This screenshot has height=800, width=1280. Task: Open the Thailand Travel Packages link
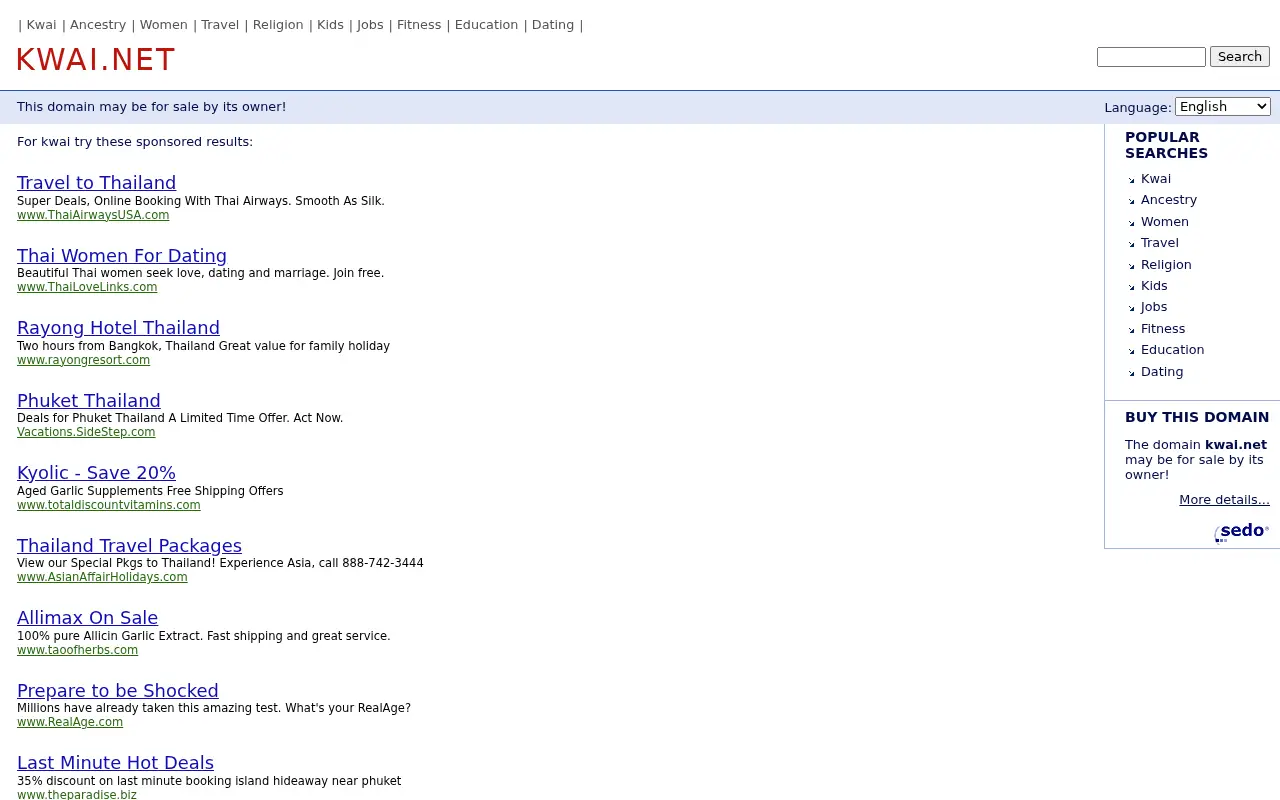coord(129,546)
